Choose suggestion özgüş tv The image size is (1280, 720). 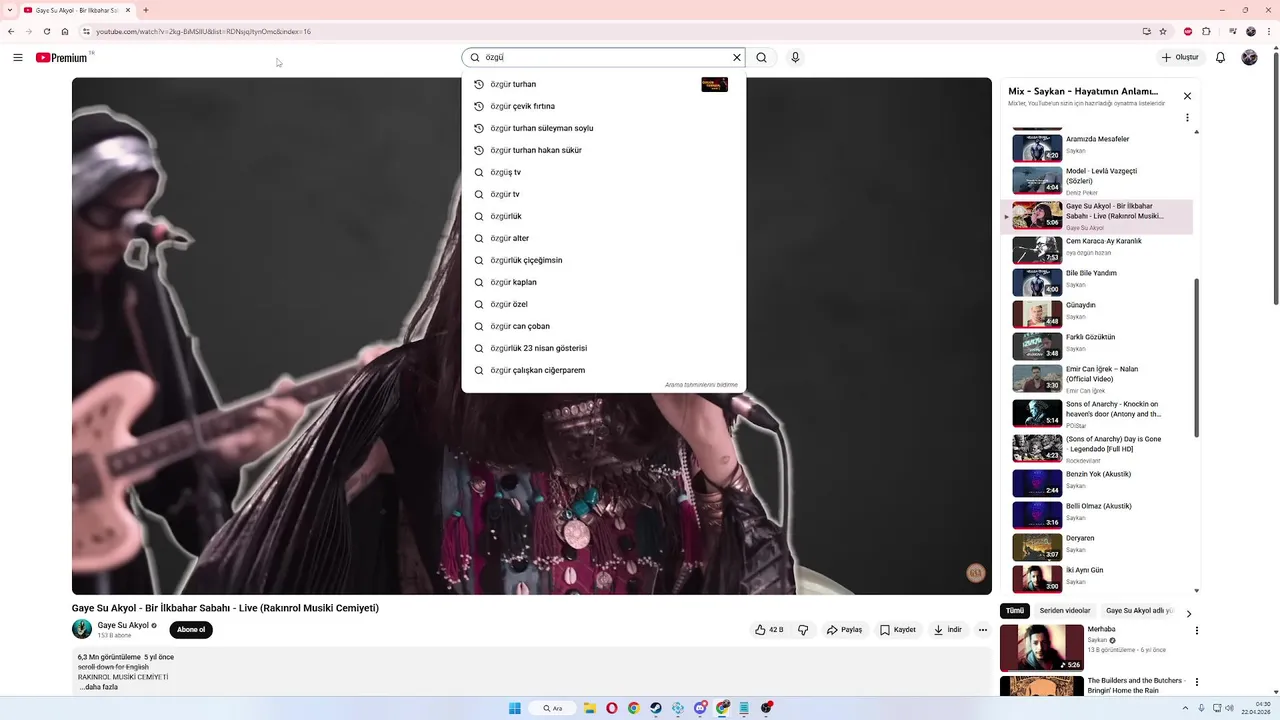click(x=603, y=172)
